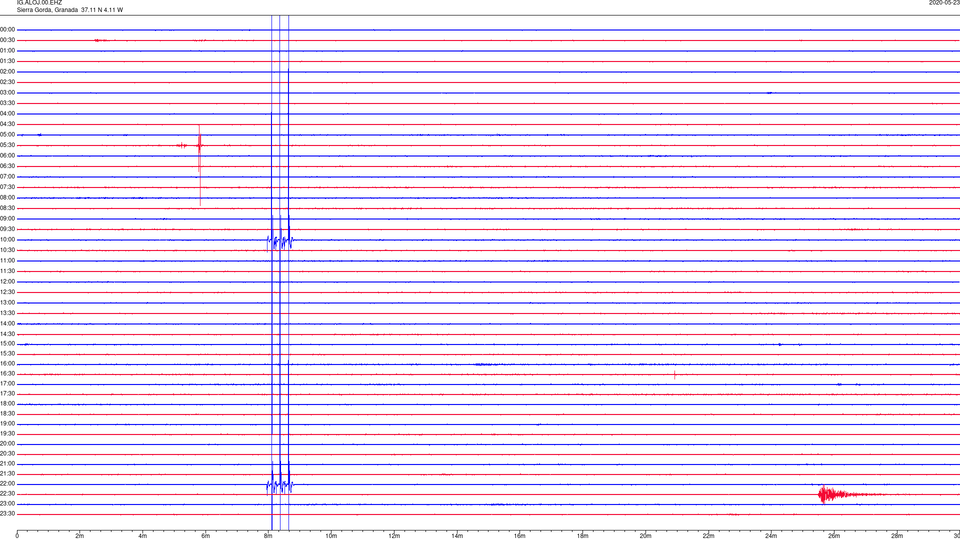Click the blue calibration pulses on 10:00 trace

point(280,241)
